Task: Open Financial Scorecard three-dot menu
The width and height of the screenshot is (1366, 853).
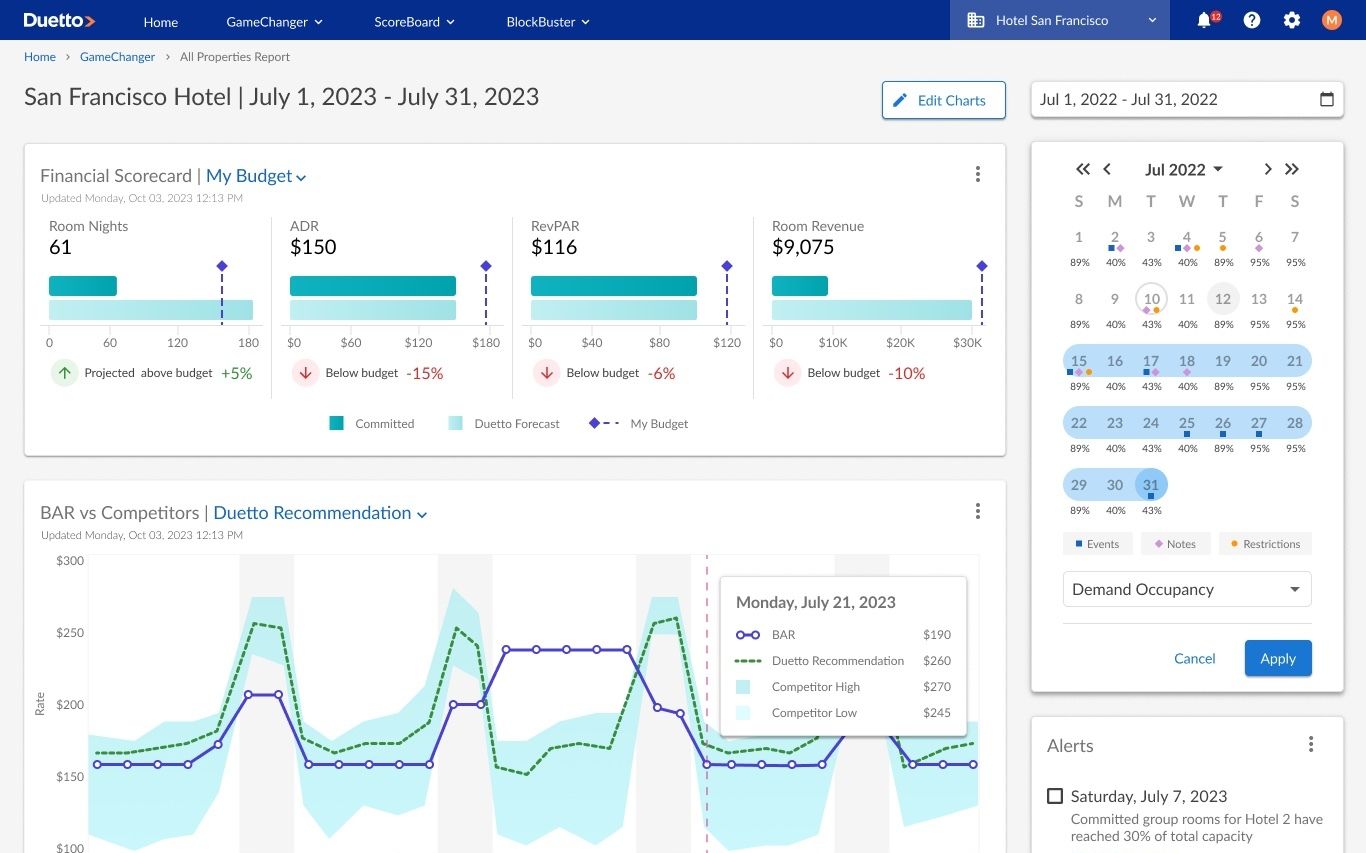Action: pyautogui.click(x=978, y=175)
